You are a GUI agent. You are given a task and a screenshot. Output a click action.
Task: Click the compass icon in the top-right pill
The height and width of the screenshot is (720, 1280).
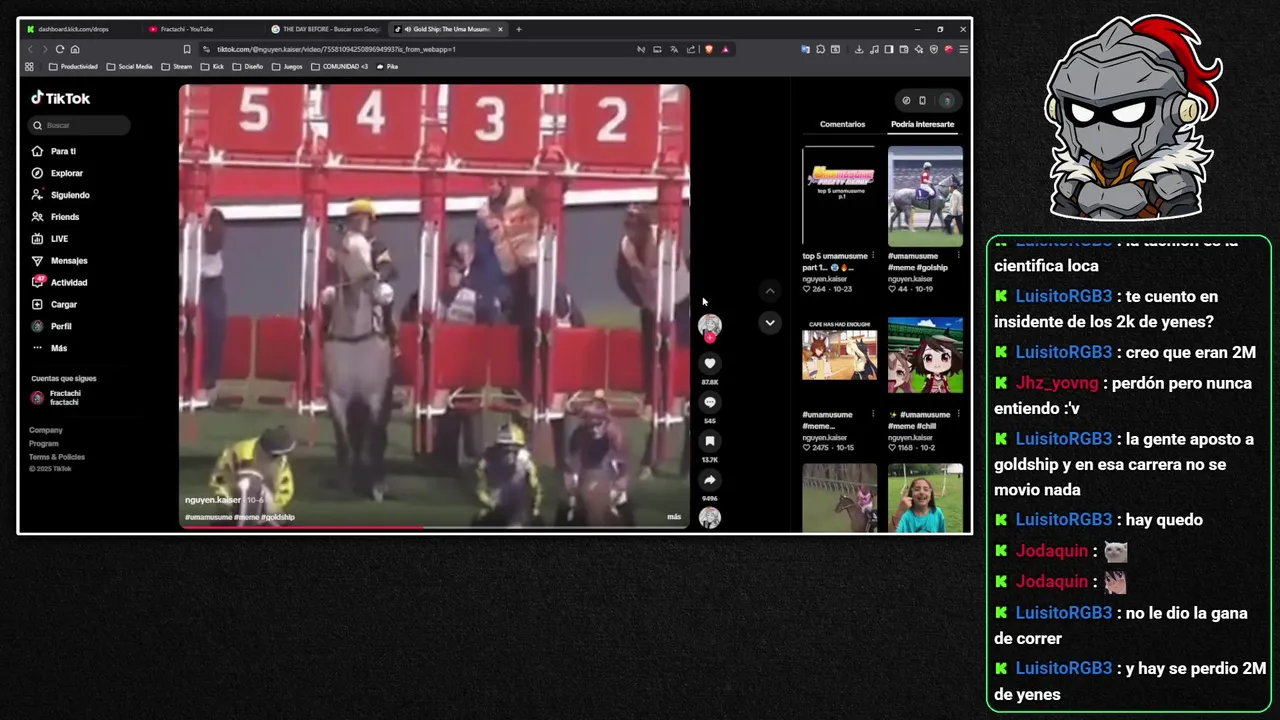(x=906, y=100)
